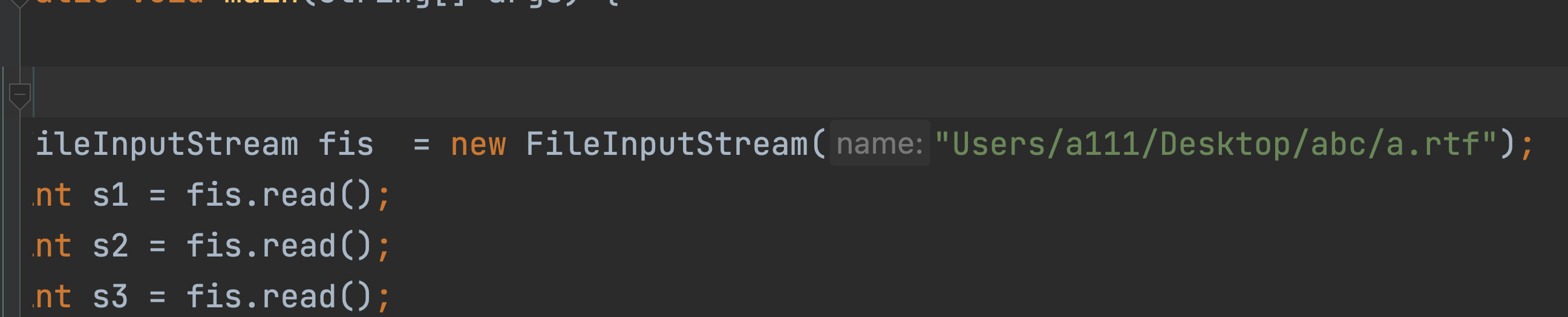Click the 'int' keyword before s2
The width and height of the screenshot is (1568, 317).
click(x=53, y=246)
